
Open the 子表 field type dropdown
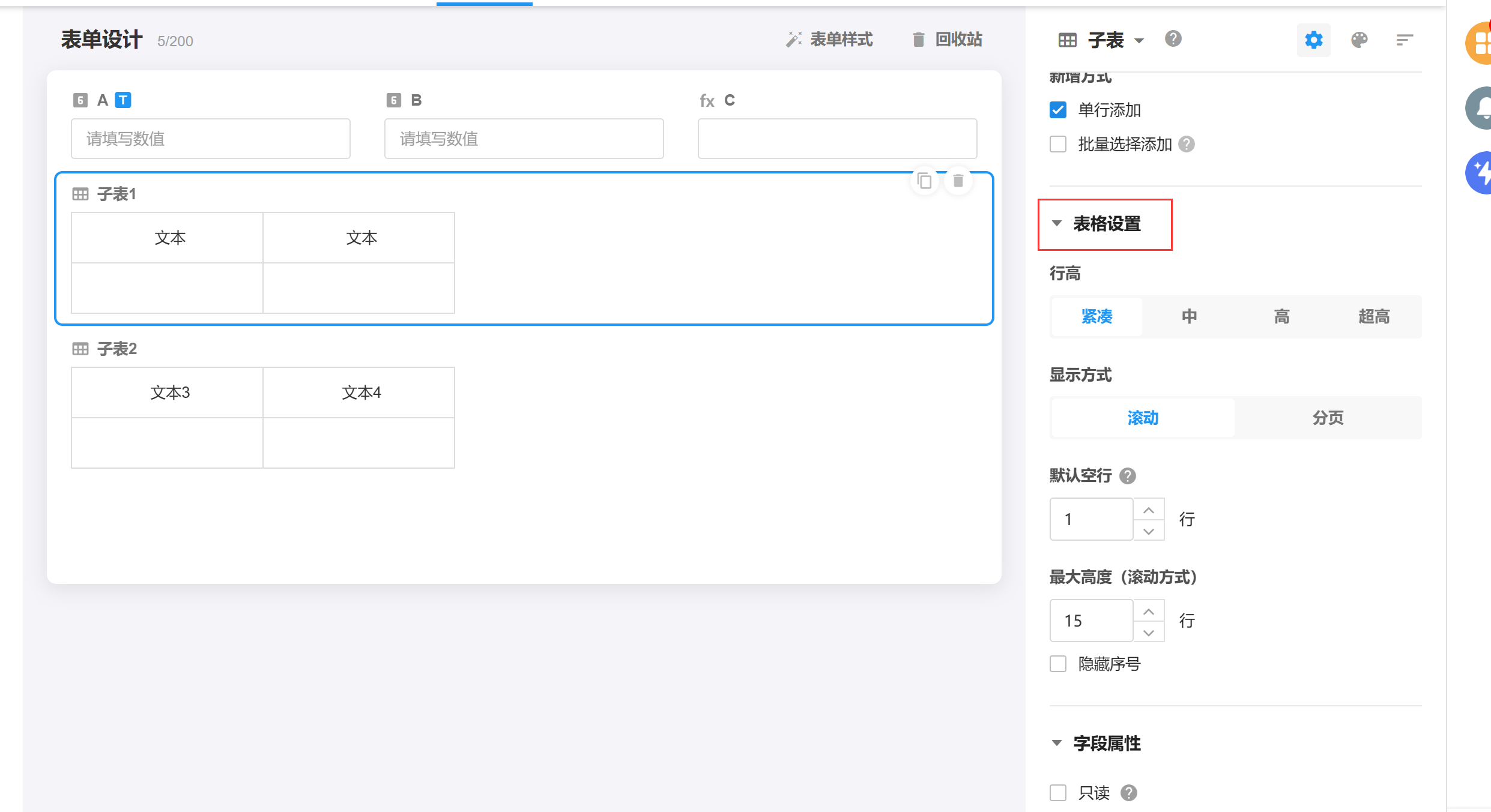tap(1139, 41)
